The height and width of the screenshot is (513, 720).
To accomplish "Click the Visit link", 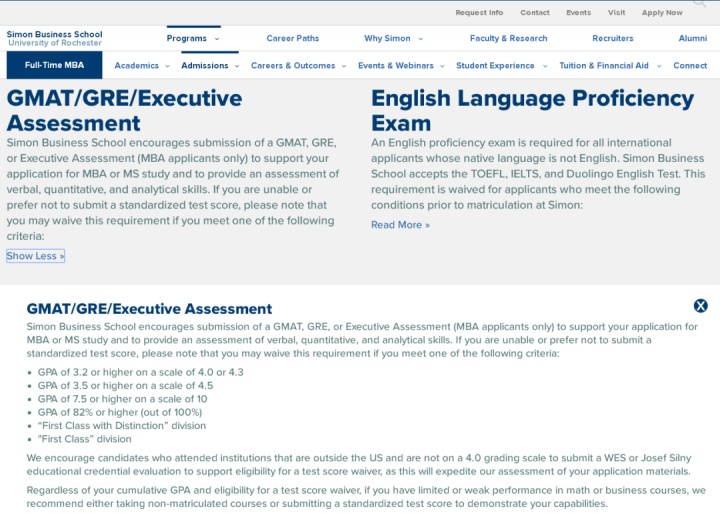I will pos(616,13).
